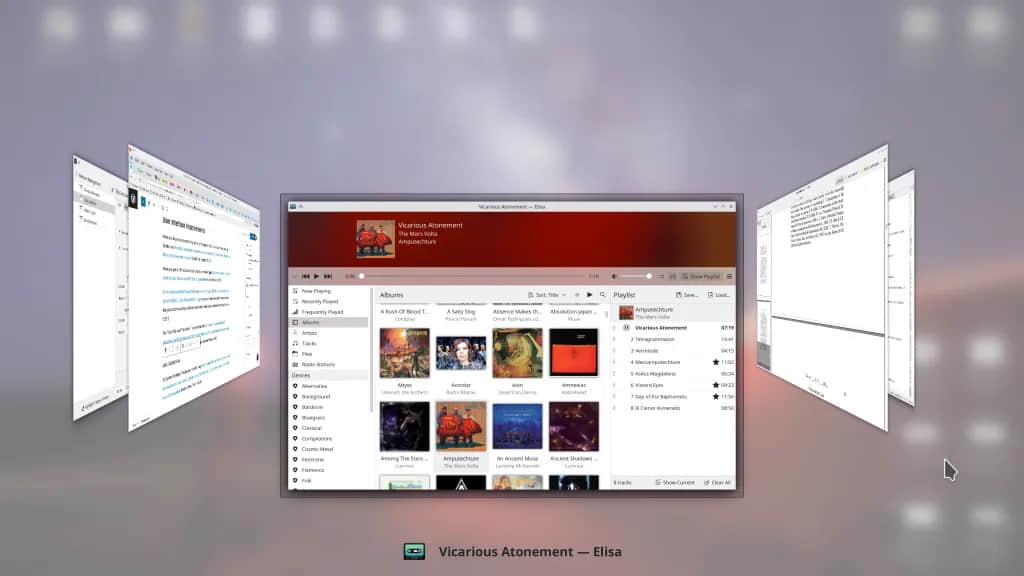Open Radio Stations in sidebar

tap(330, 364)
